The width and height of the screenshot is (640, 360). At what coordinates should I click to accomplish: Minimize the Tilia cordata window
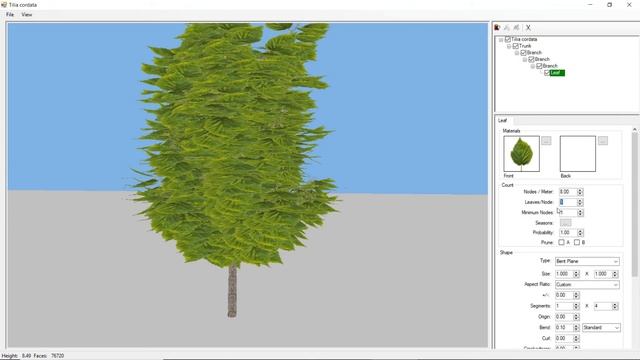pyautogui.click(x=590, y=4)
